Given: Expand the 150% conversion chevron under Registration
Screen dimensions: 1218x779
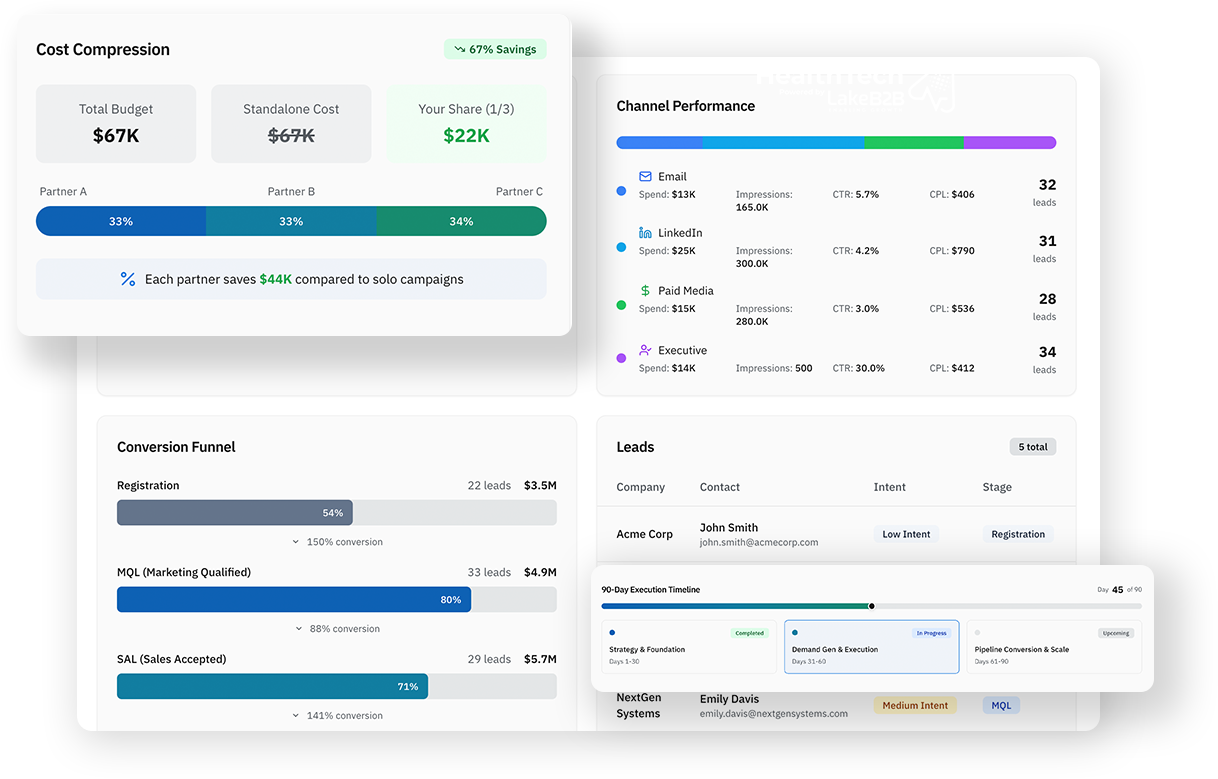Looking at the screenshot, I should pos(296,542).
